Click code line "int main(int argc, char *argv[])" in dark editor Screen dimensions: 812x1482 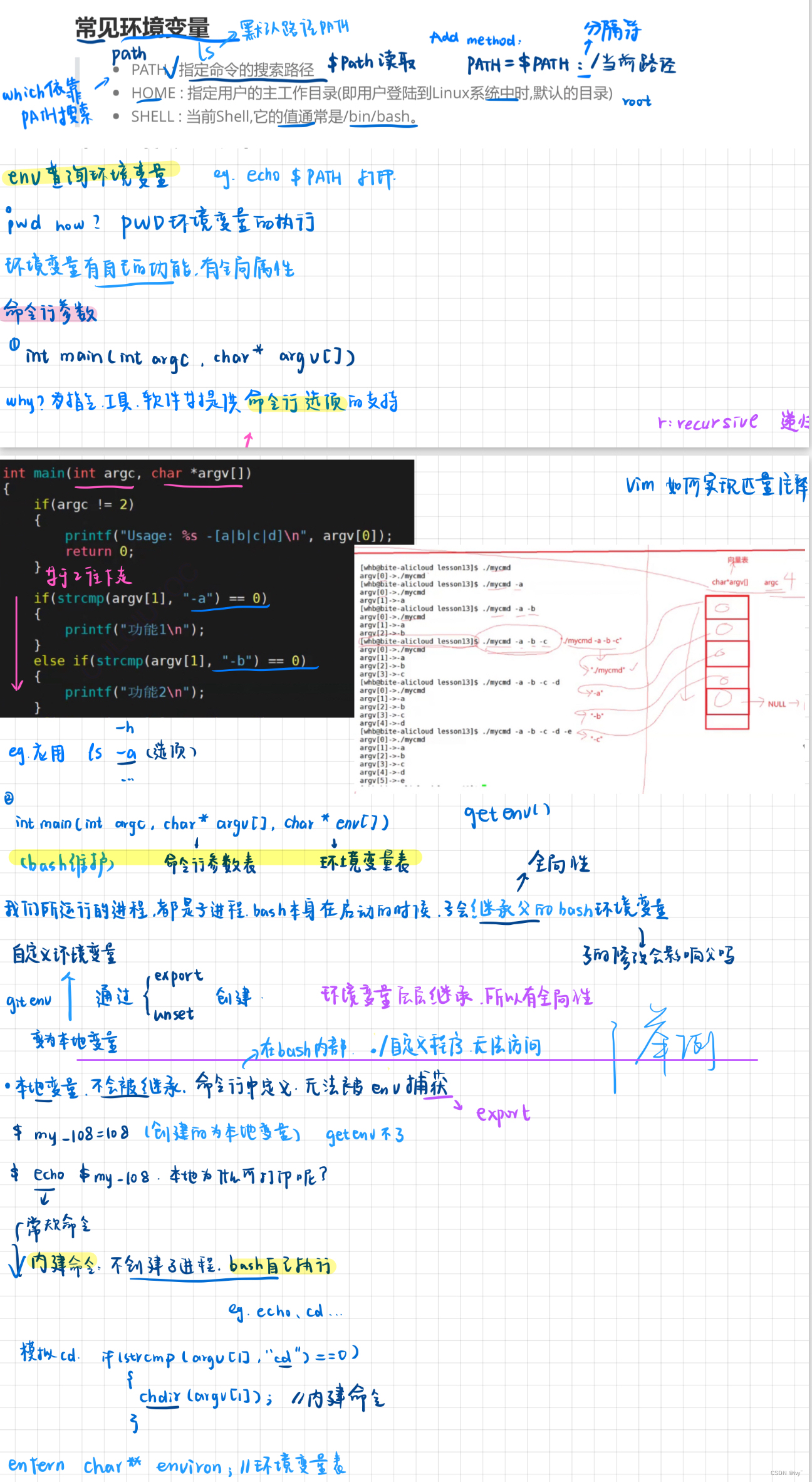click(127, 473)
